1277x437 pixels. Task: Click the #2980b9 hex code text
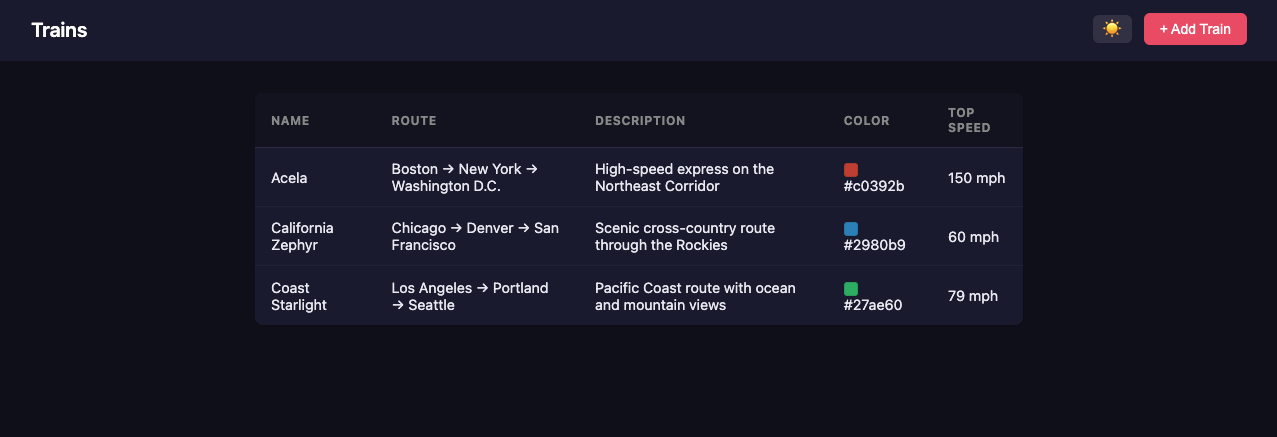tap(875, 246)
